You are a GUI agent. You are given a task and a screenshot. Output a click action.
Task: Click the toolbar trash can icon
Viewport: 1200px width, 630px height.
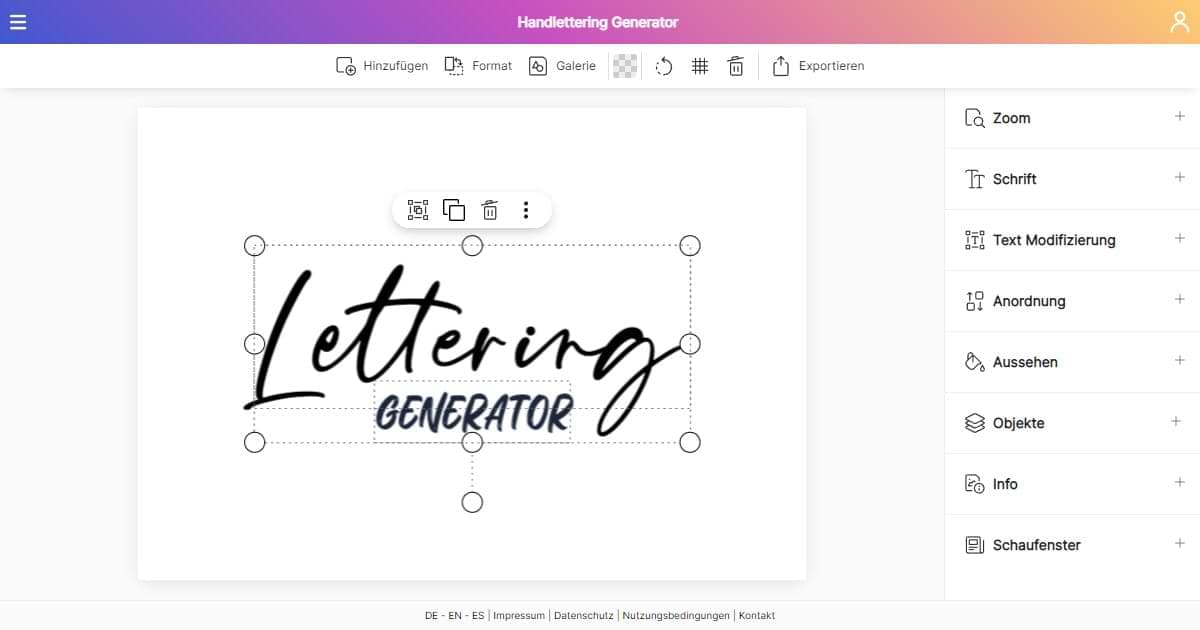[x=736, y=66]
